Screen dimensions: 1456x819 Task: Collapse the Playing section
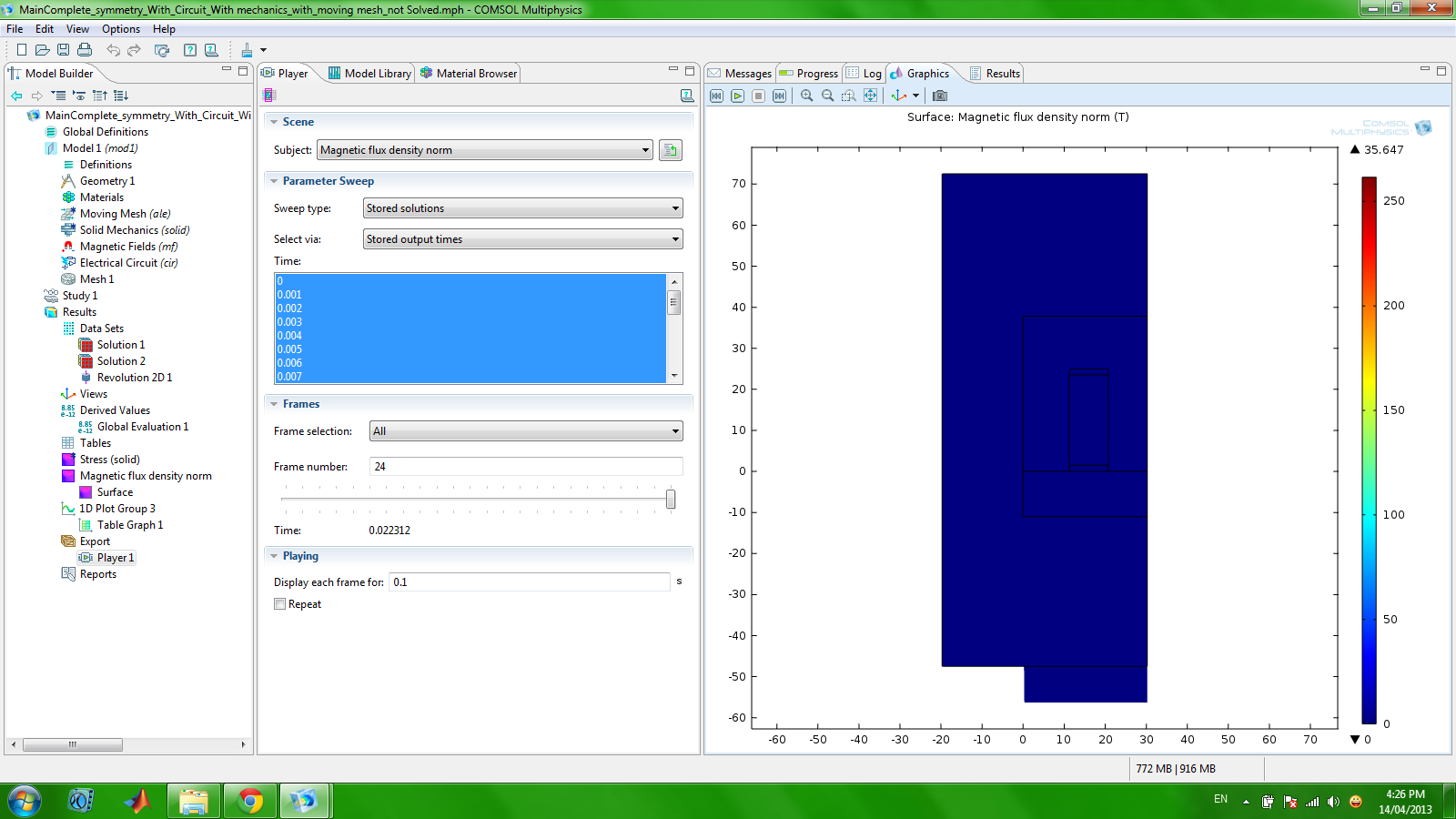[274, 556]
